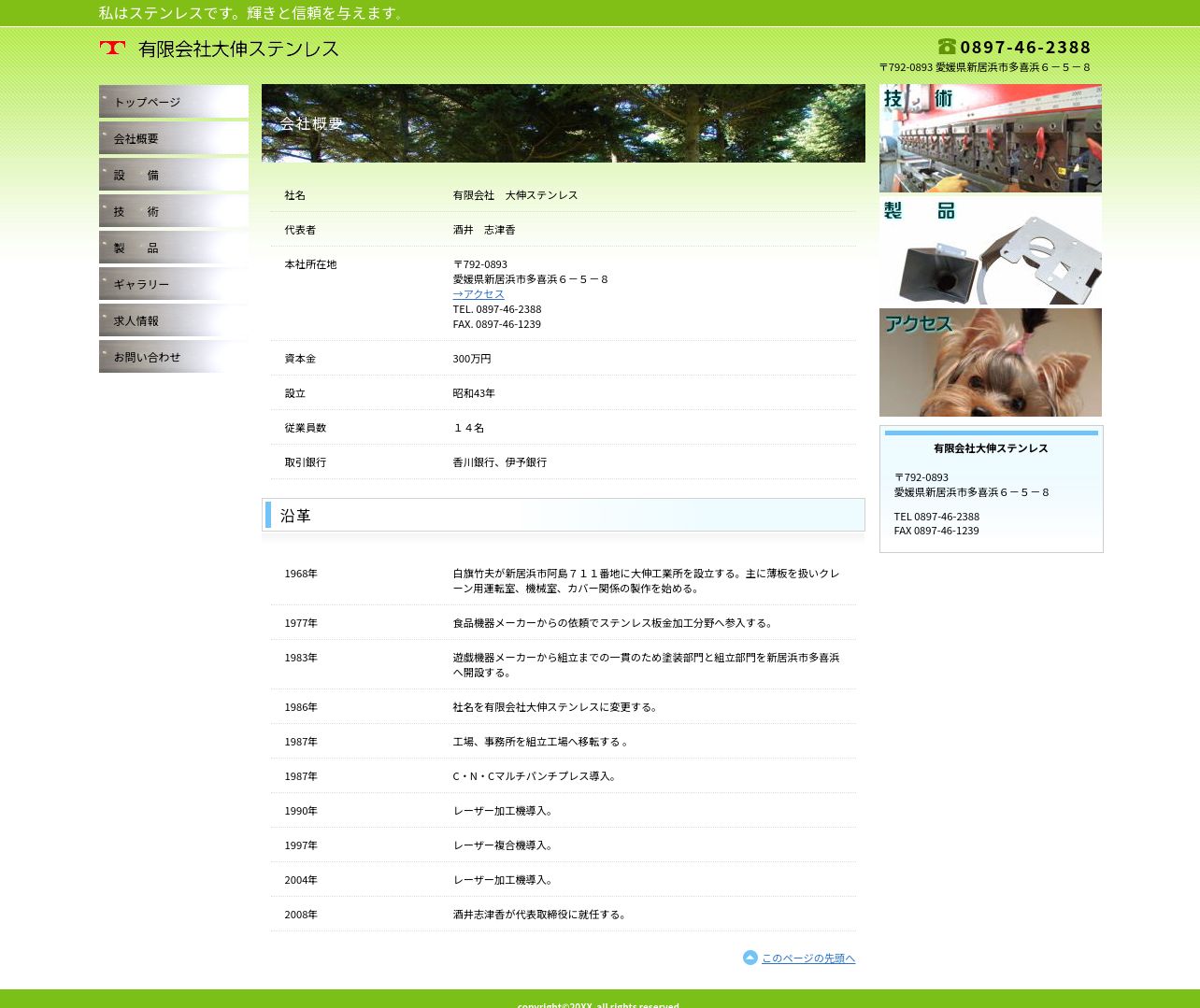1200x1008 pixels.
Task: Click FAX. 0897-46-1239 in company table
Action: click(x=497, y=324)
